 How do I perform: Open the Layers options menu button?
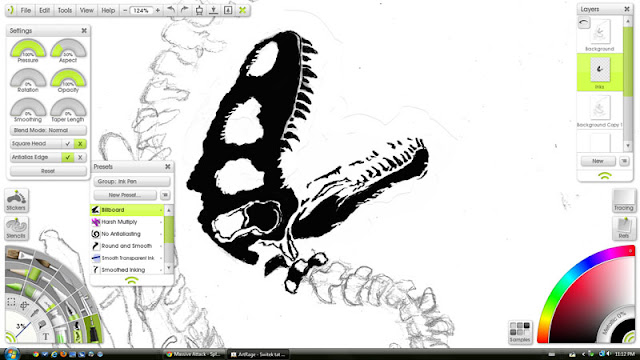click(624, 161)
